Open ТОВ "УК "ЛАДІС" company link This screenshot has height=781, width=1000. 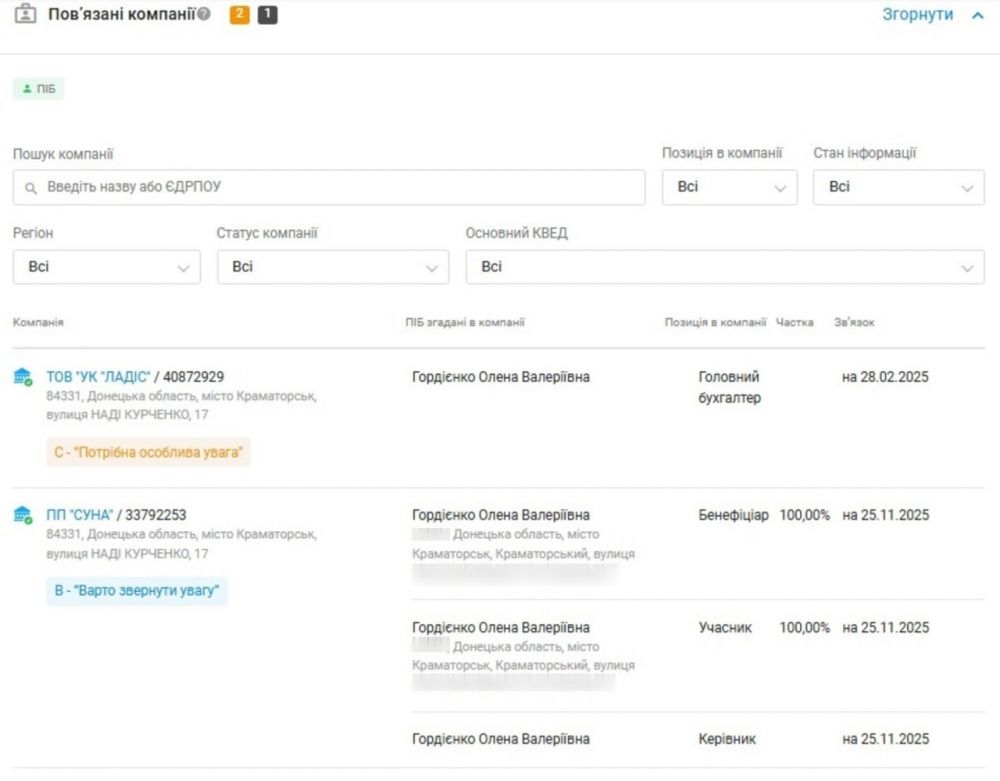pos(98,377)
